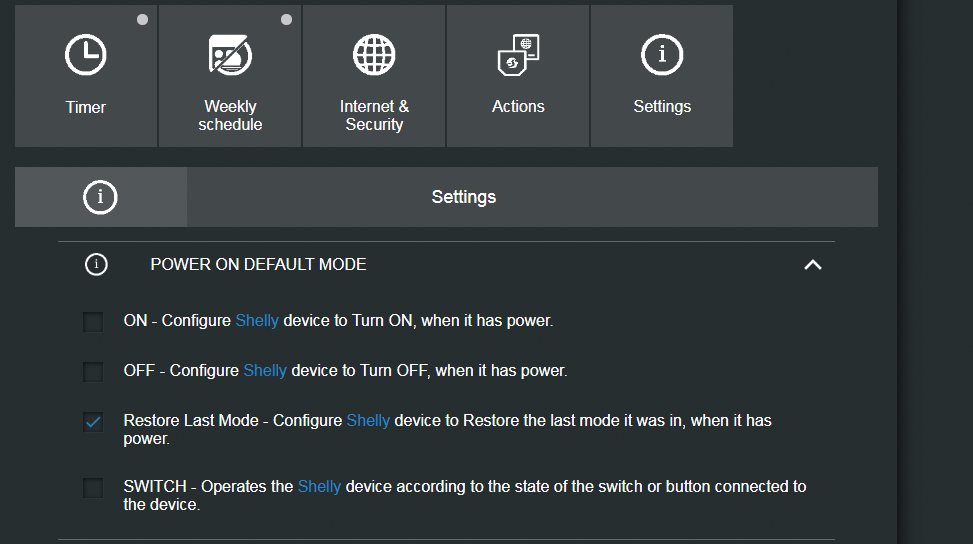Screen dimensions: 973x544
Task: Click info icon beside Power On Default Mode
Action: [x=96, y=264]
